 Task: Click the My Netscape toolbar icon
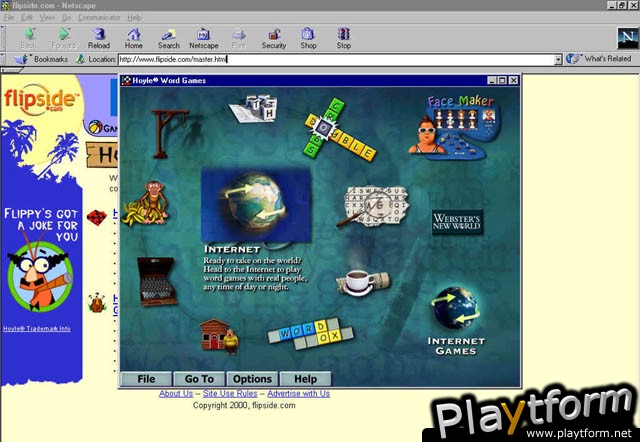pos(203,38)
